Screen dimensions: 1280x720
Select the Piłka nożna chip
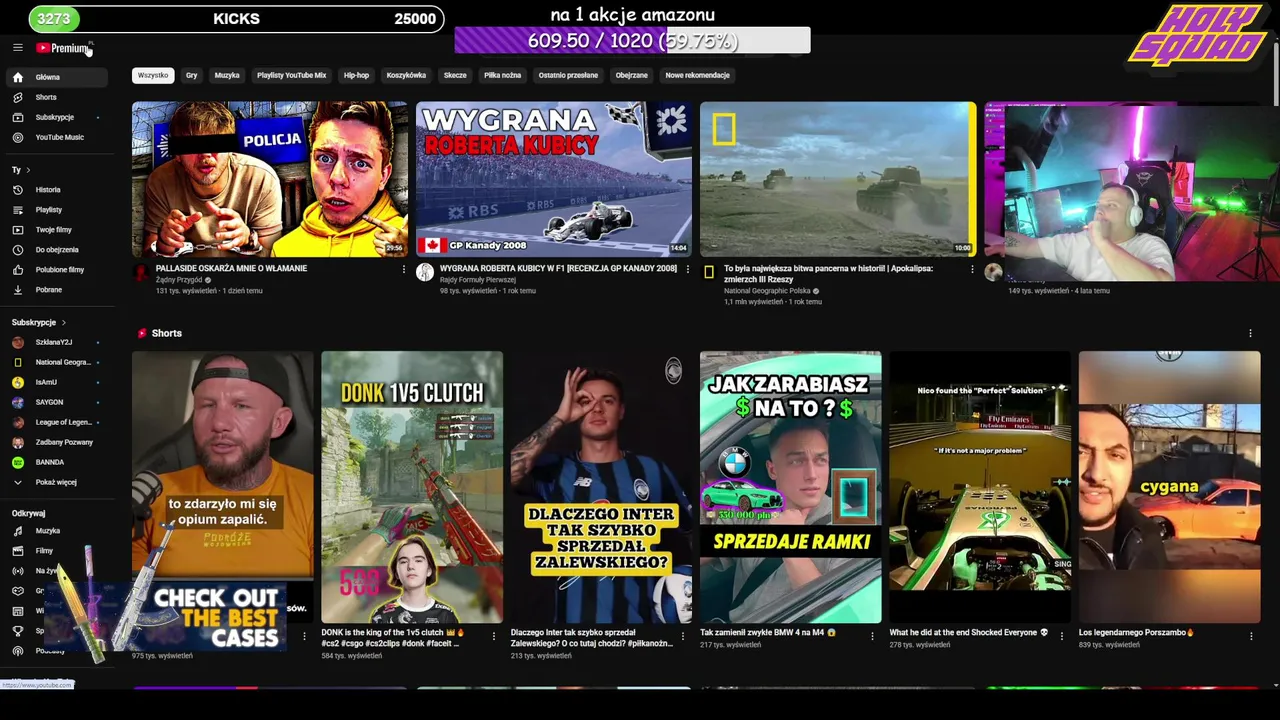point(502,75)
